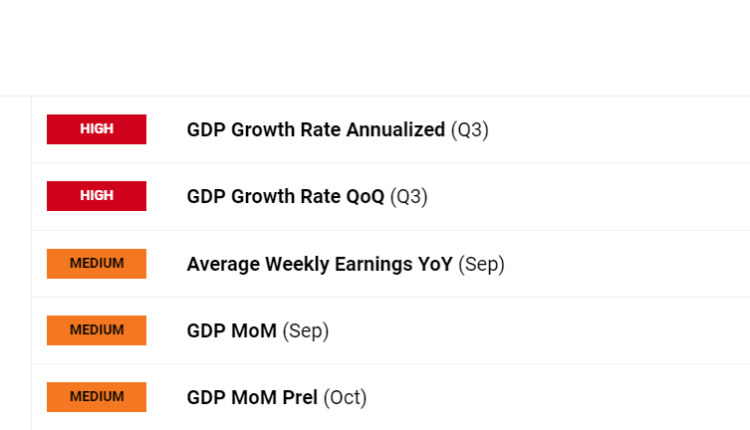
Task: Click blank space right of Earnings YoY (Sep)
Action: (x=630, y=264)
